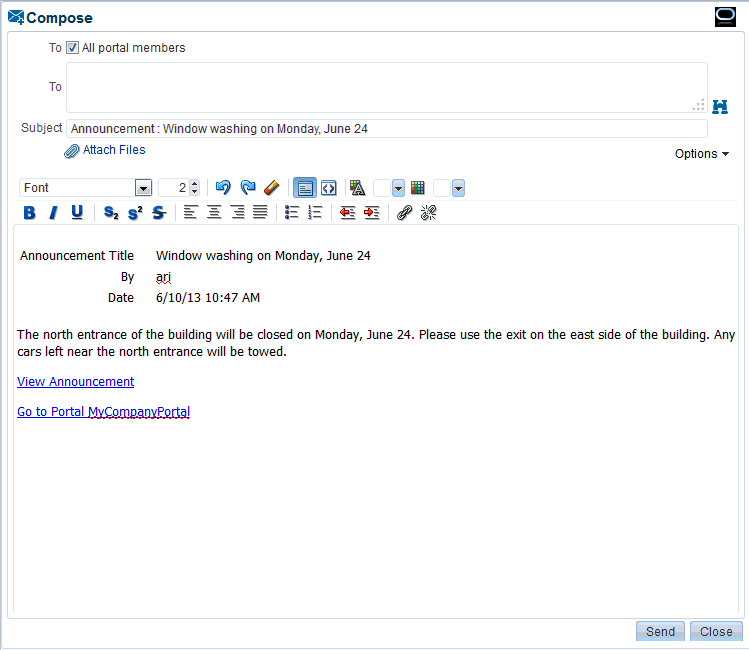Click the Compose envelope icon
The image size is (749, 650).
pyautogui.click(x=16, y=17)
